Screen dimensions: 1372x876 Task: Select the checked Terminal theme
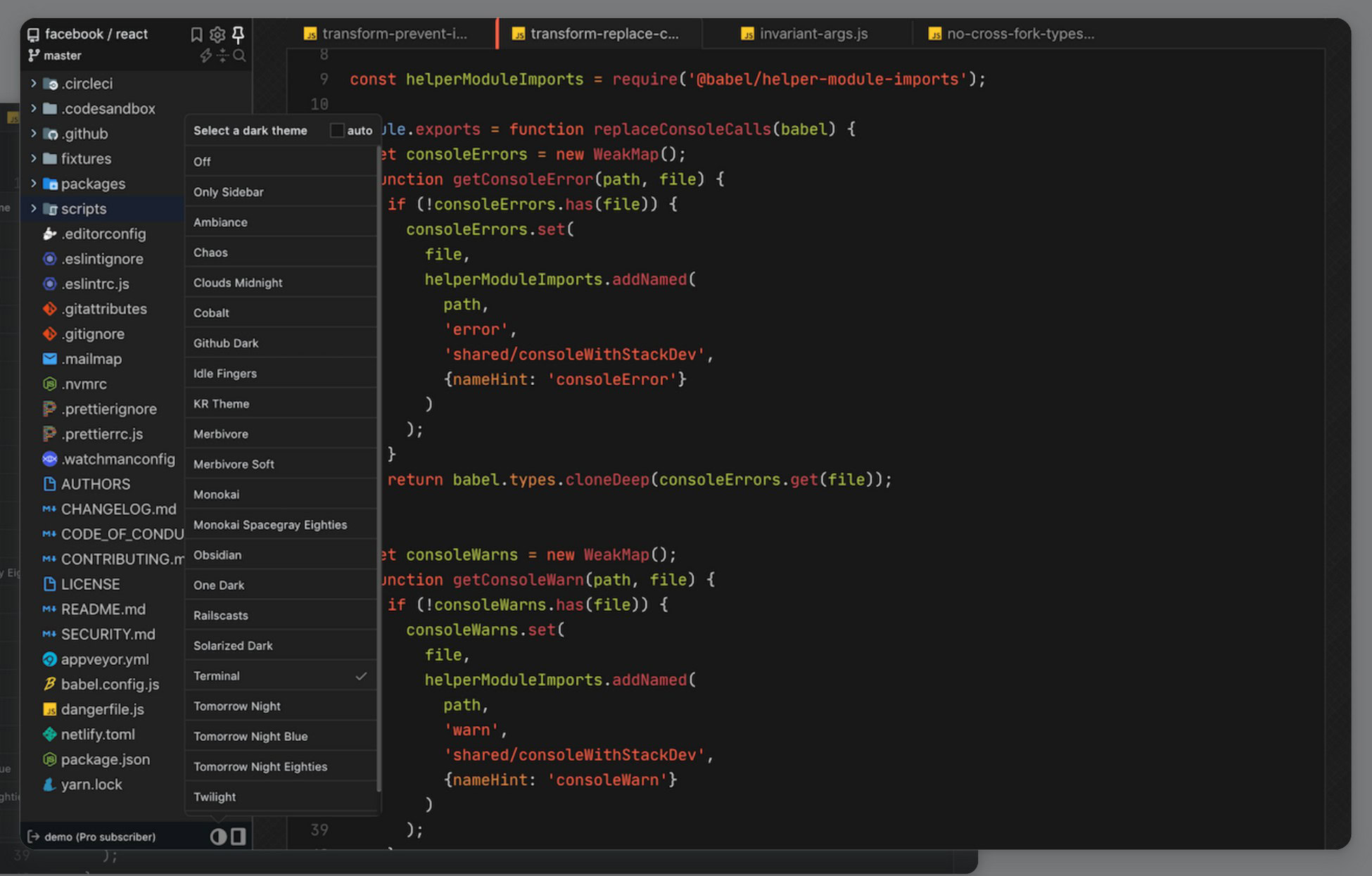(x=281, y=675)
